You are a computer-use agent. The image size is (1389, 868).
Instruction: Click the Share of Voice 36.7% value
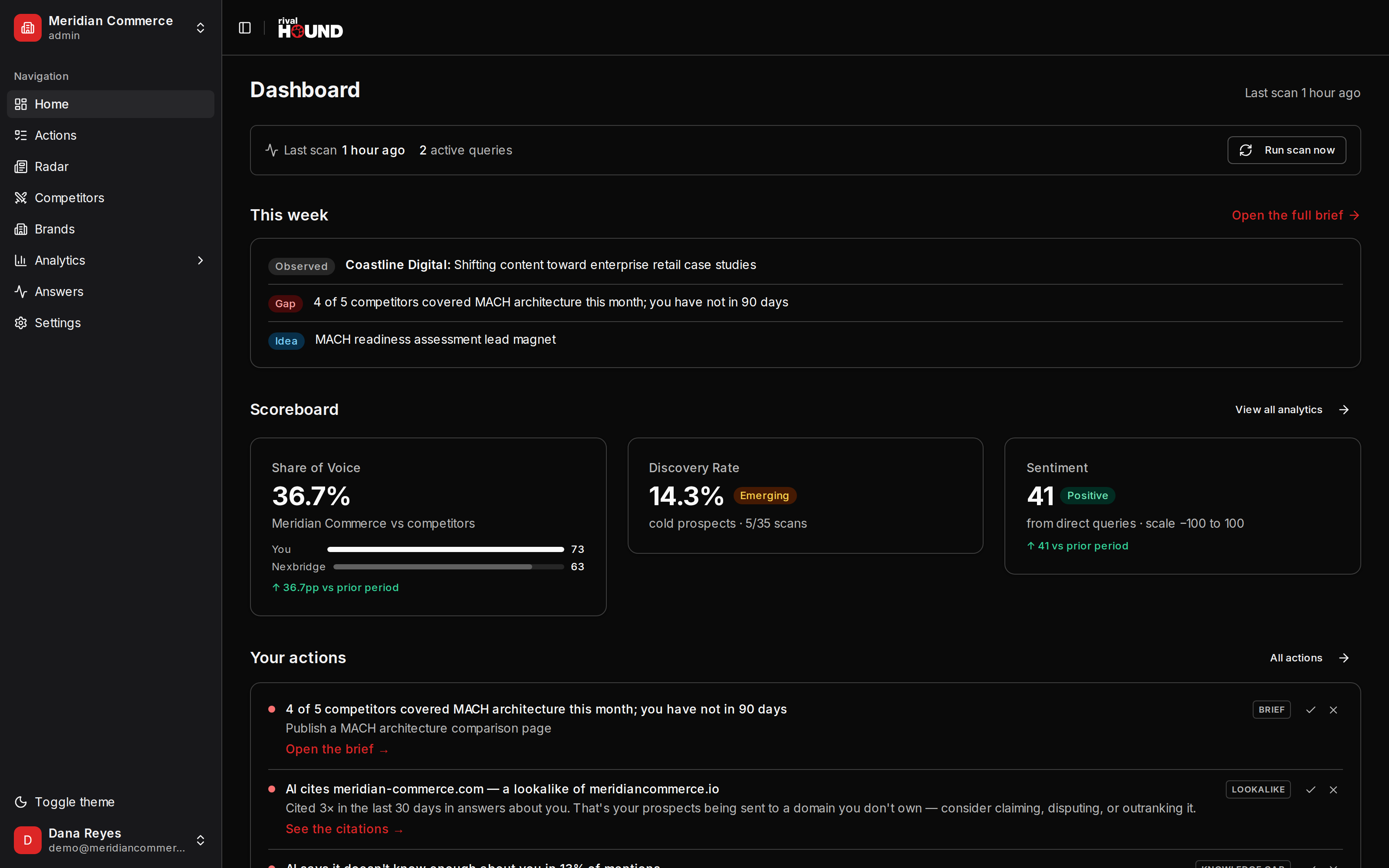click(x=311, y=496)
